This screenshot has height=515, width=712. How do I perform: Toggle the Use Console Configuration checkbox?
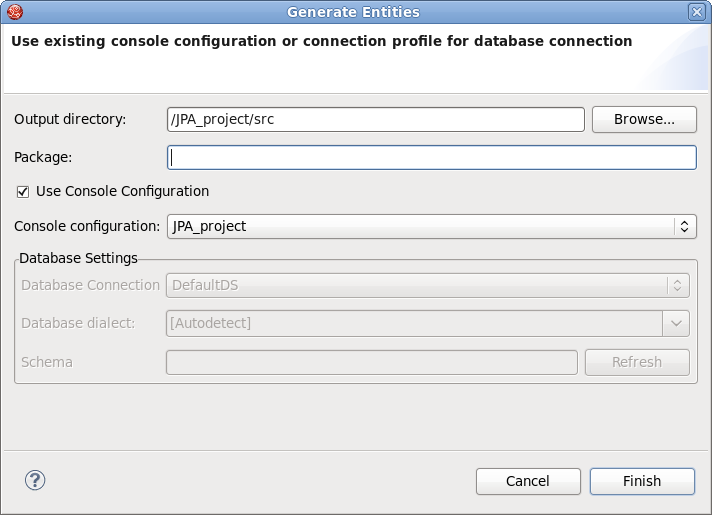[23, 191]
